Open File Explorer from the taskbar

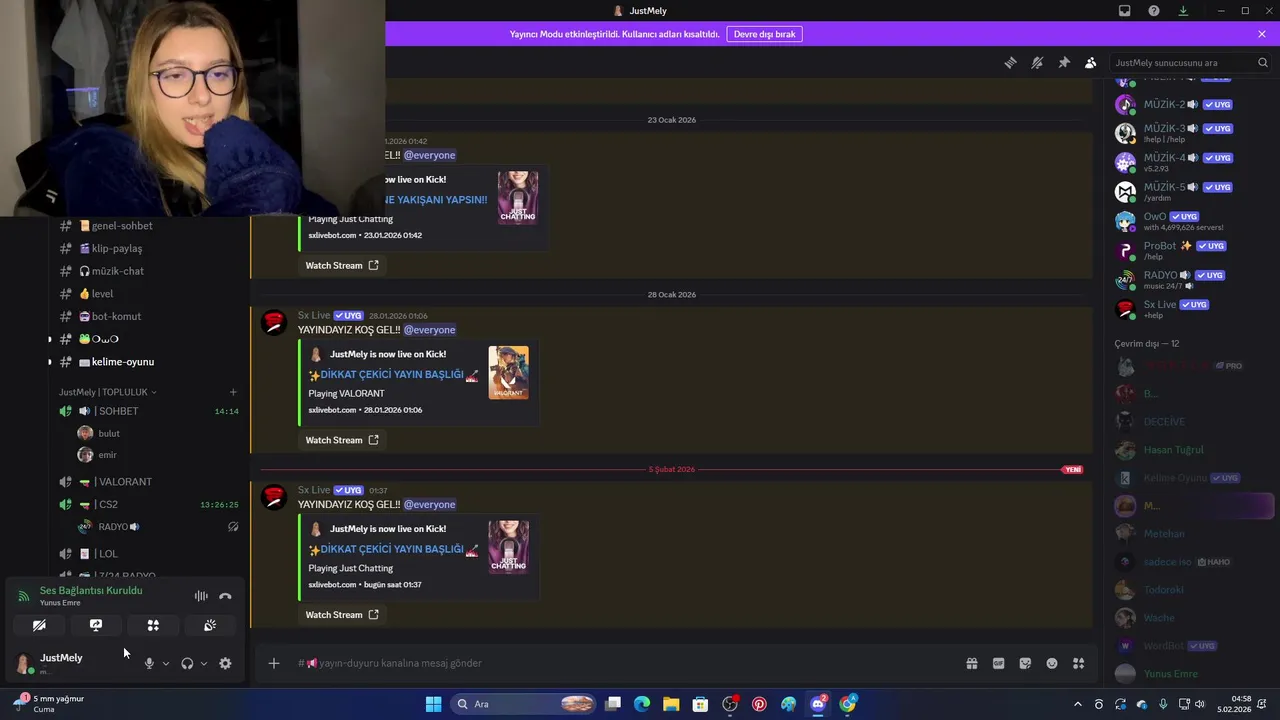tap(671, 704)
